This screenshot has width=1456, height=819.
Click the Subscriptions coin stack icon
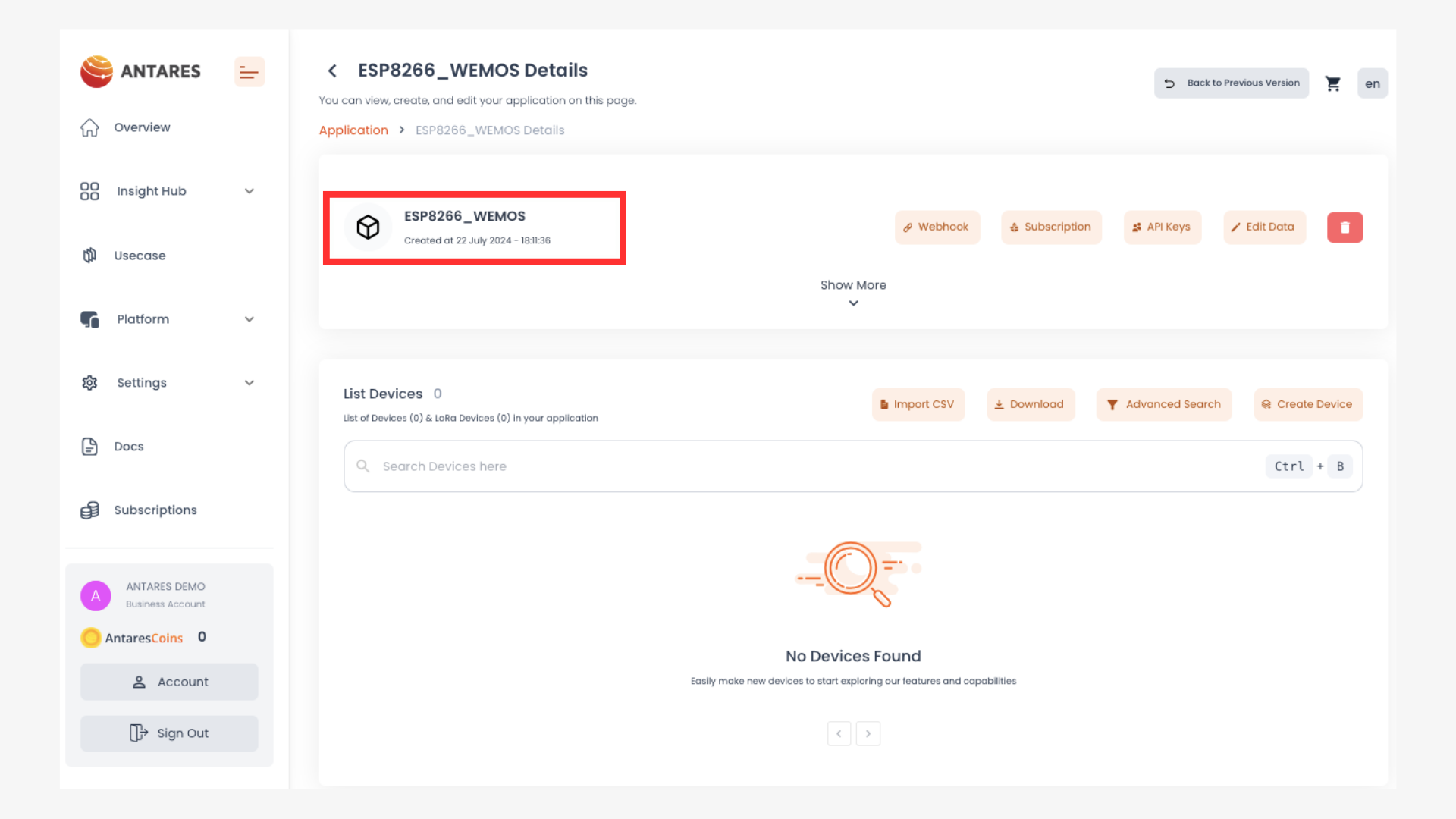89,510
